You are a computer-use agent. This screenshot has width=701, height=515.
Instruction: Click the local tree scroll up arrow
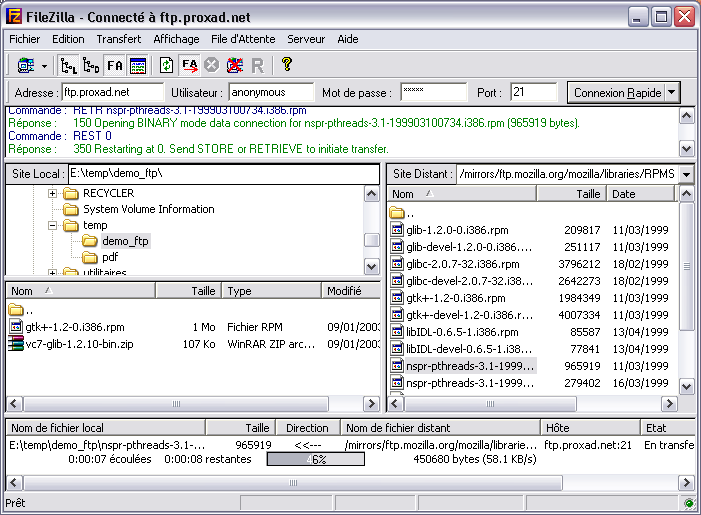pyautogui.click(x=372, y=194)
